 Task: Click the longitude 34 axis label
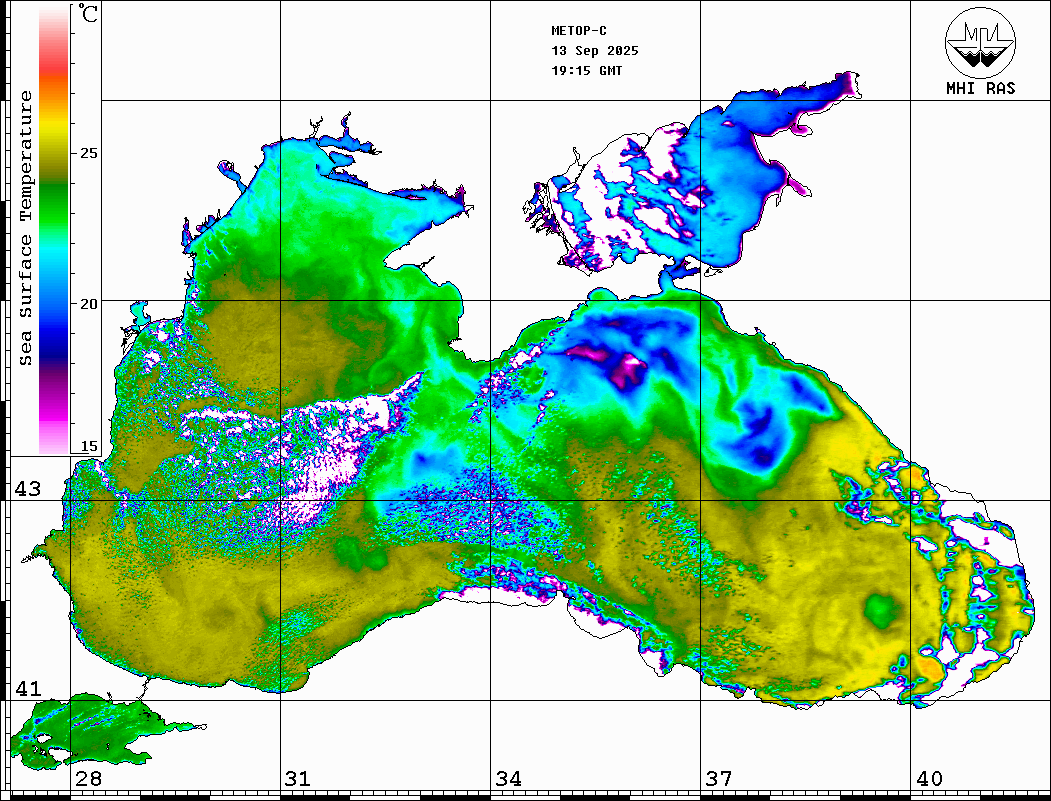click(x=508, y=779)
